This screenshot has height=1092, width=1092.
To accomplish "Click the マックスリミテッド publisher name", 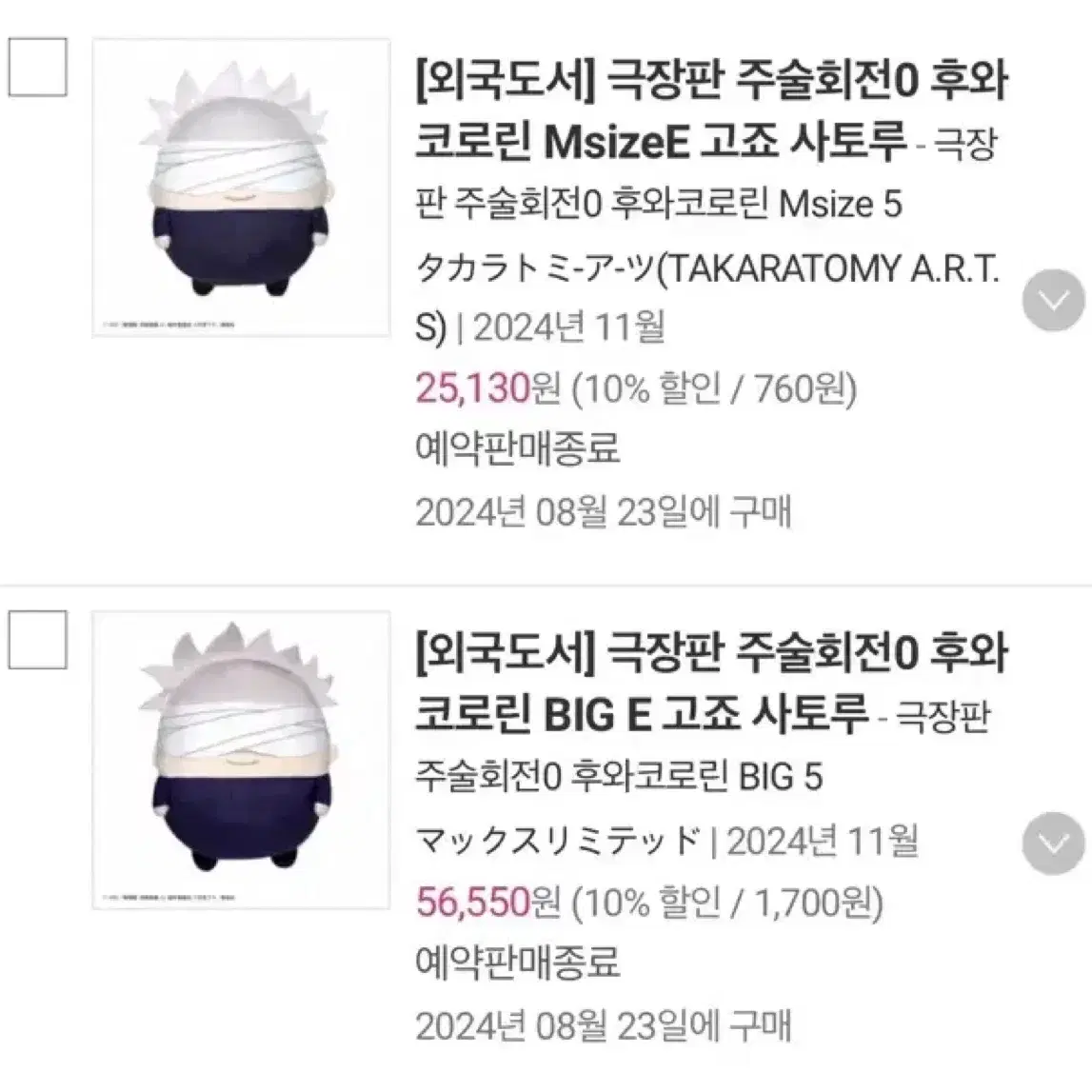I will coord(558,841).
